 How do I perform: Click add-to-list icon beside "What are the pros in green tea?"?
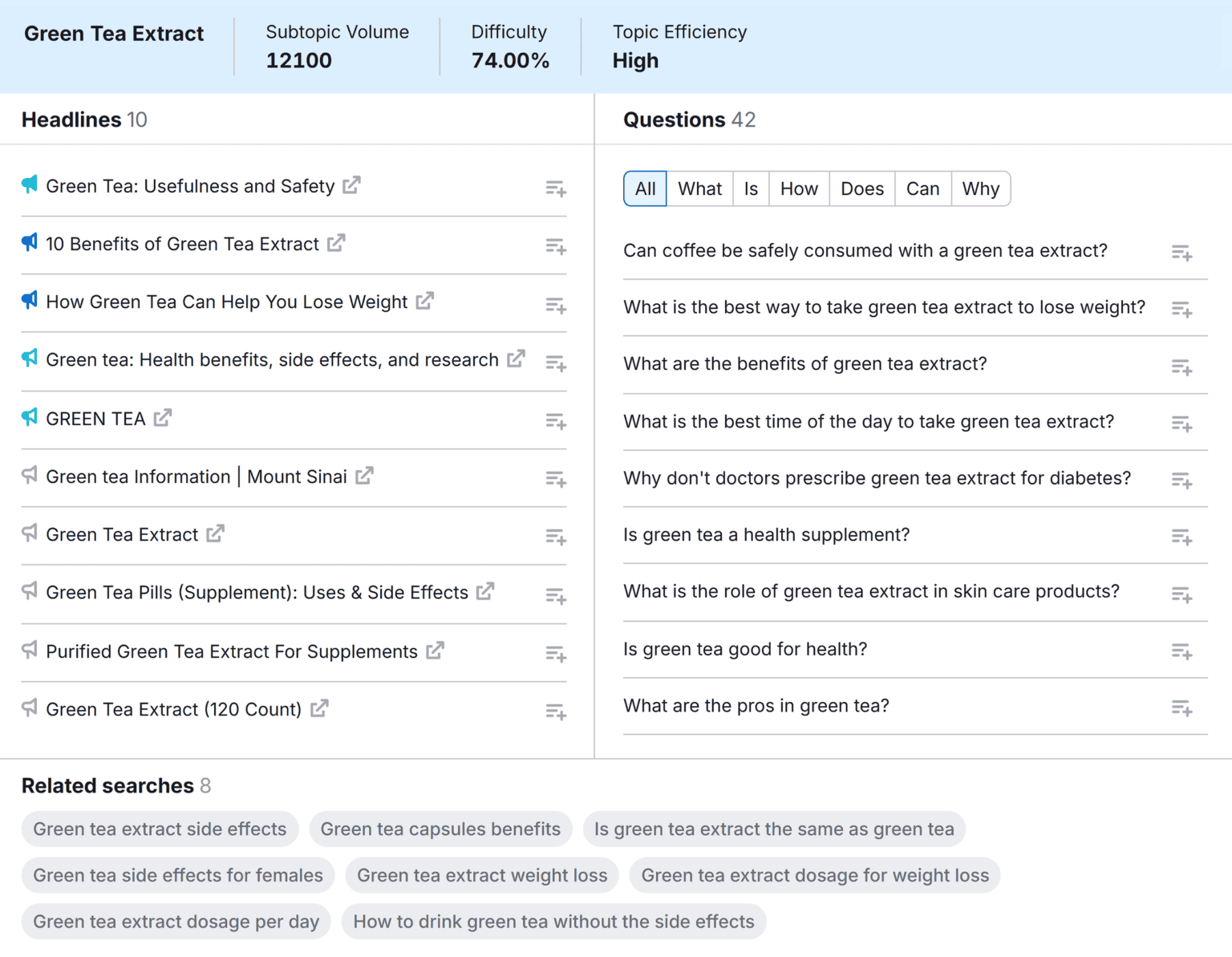pyautogui.click(x=1181, y=708)
